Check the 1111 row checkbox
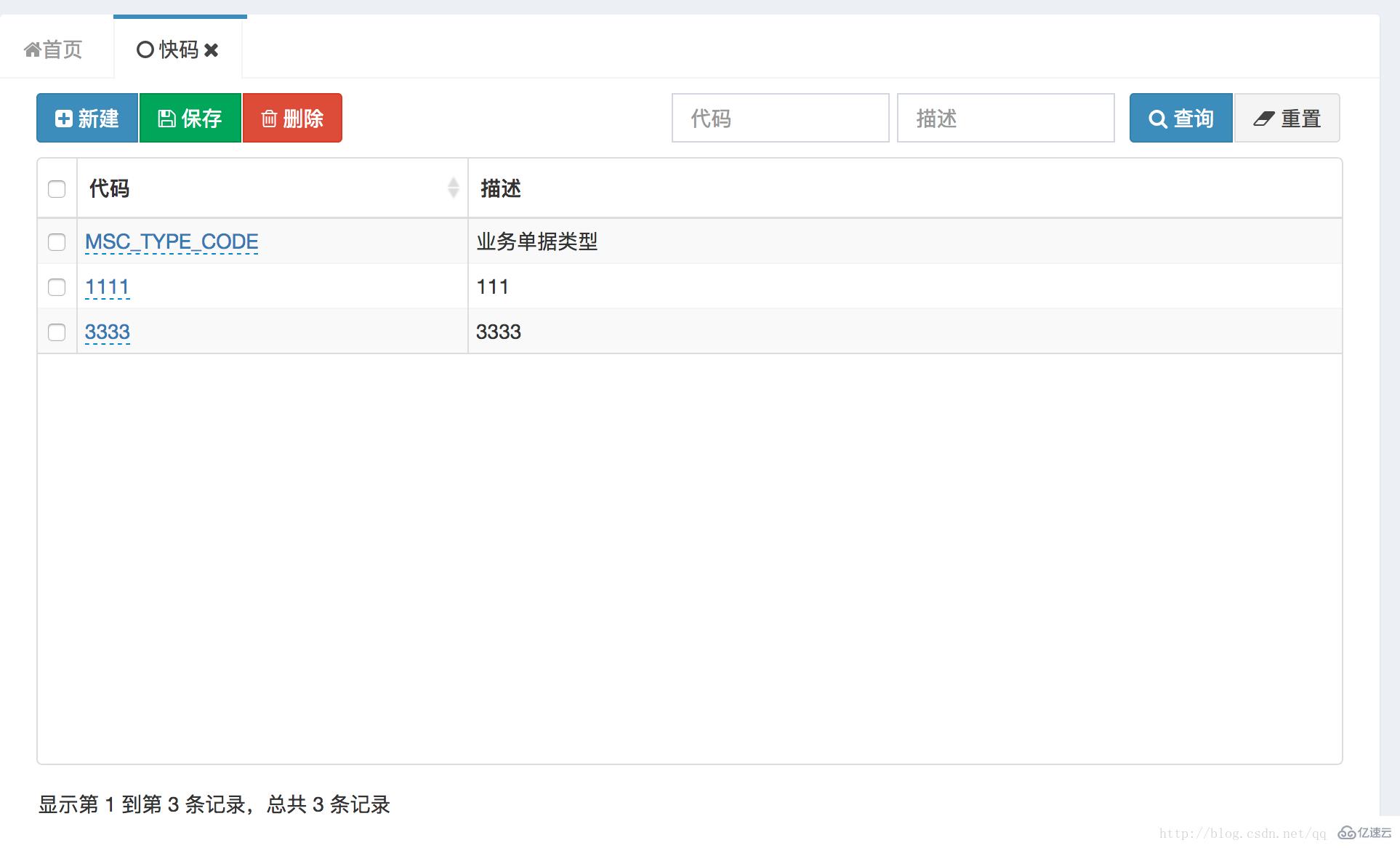 coord(57,287)
